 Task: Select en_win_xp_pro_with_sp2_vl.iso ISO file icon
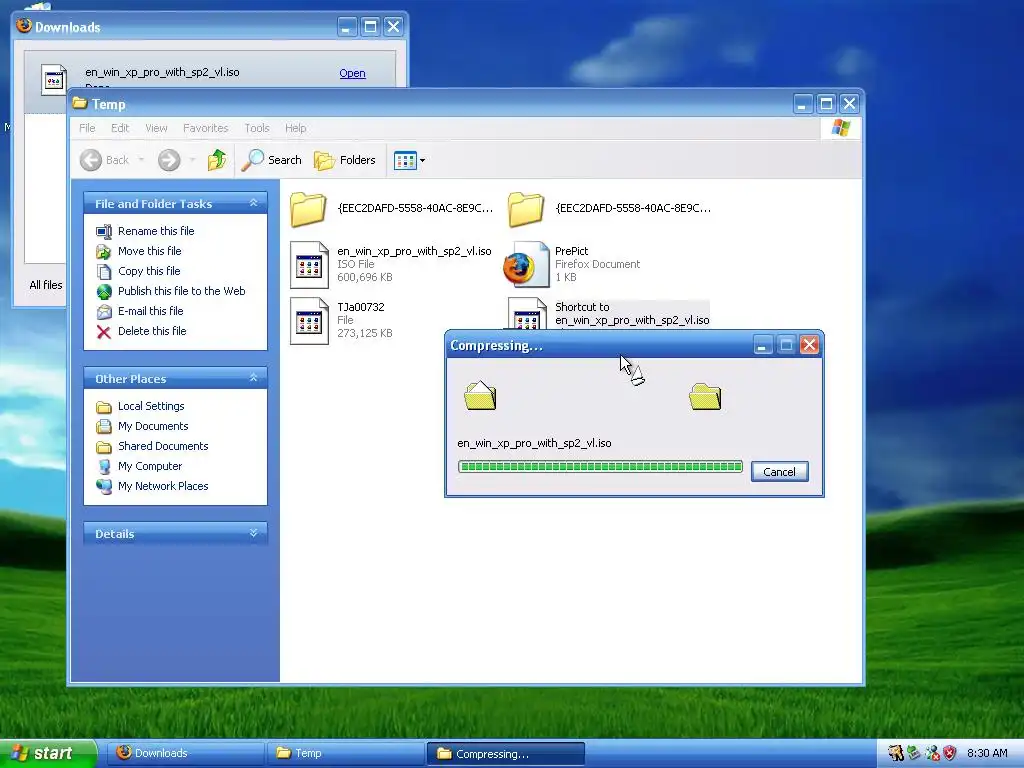coord(309,265)
